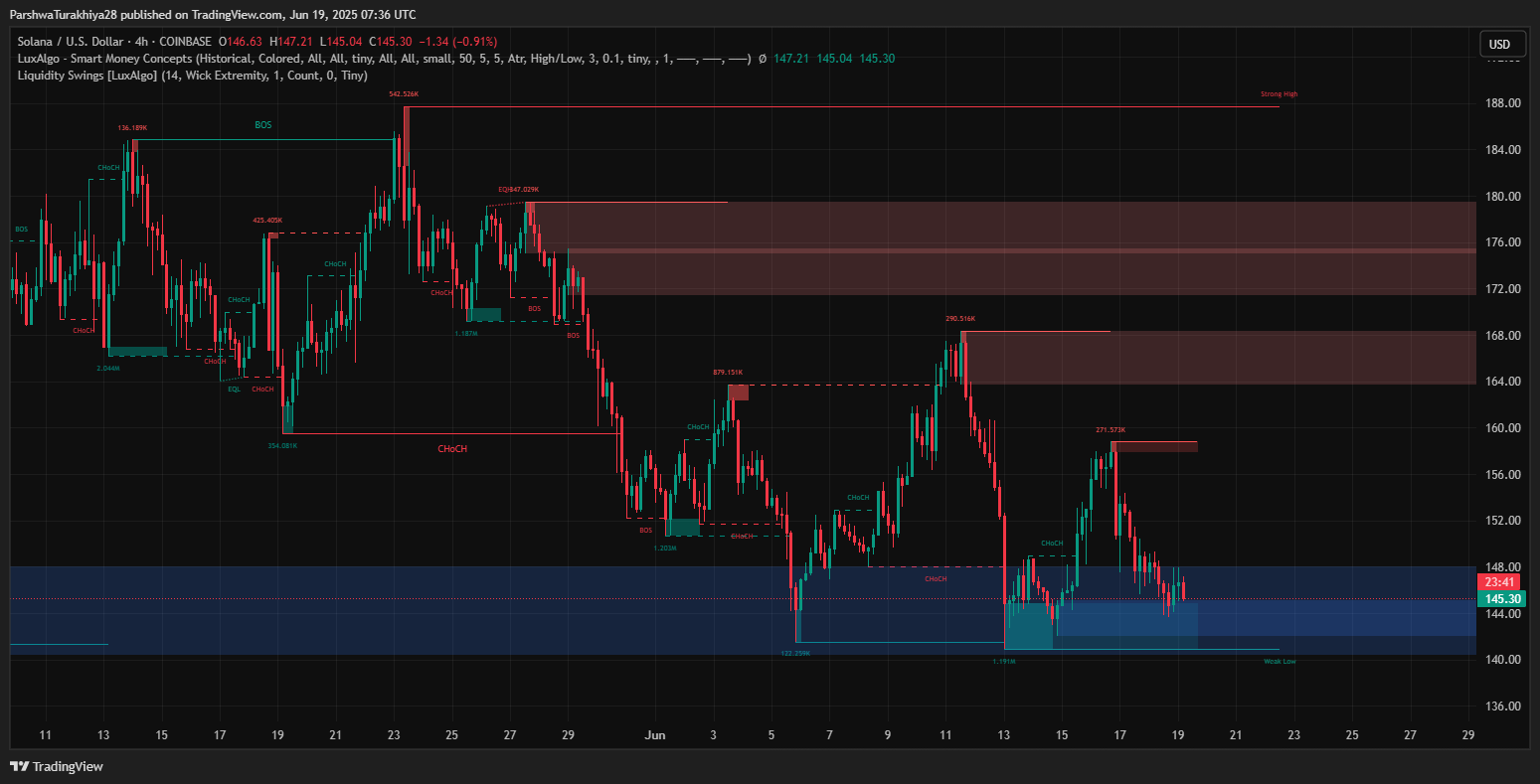
Task: Click the 136.00 level on price axis
Action: (1504, 706)
